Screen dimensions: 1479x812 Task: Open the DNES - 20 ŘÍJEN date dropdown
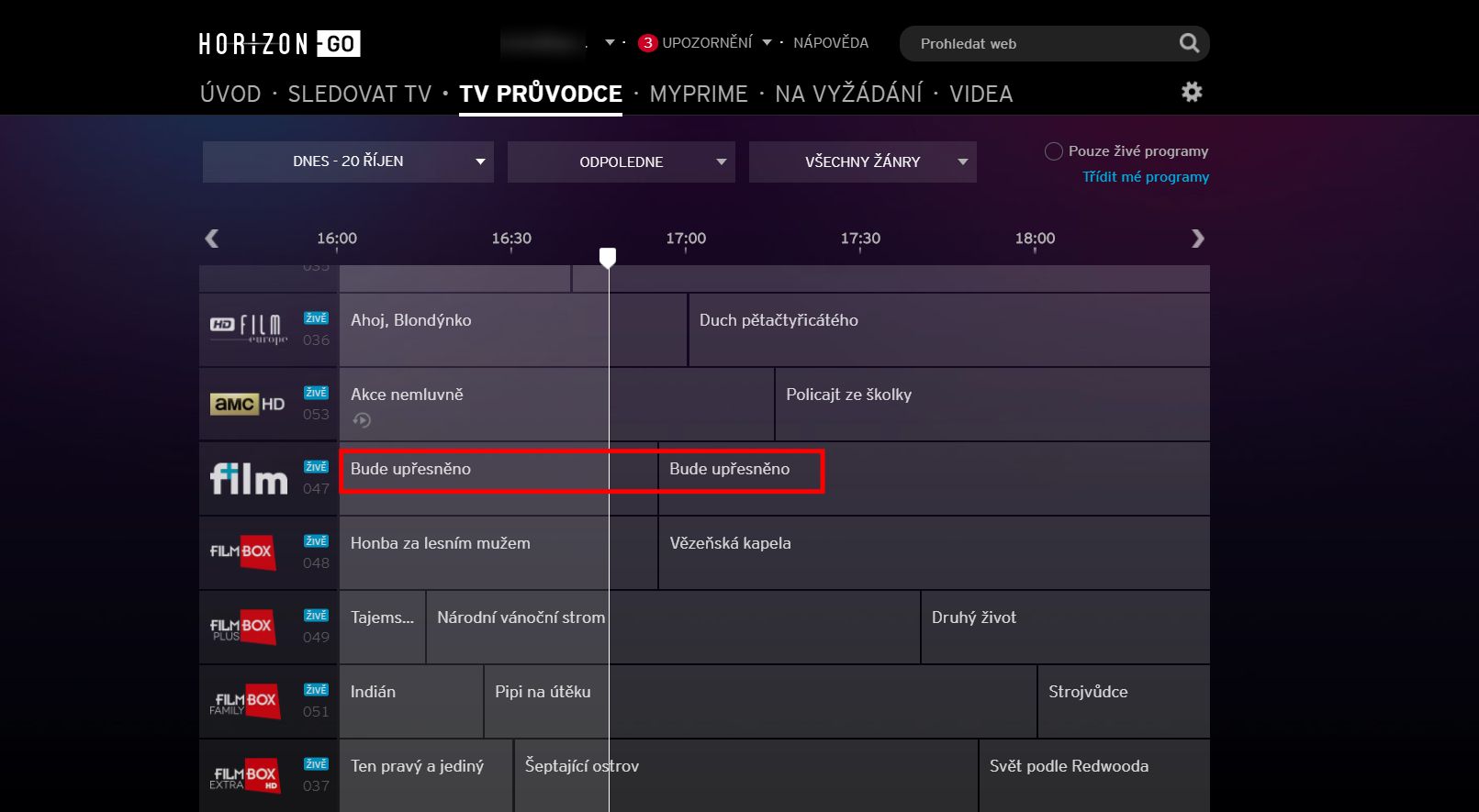tap(348, 161)
